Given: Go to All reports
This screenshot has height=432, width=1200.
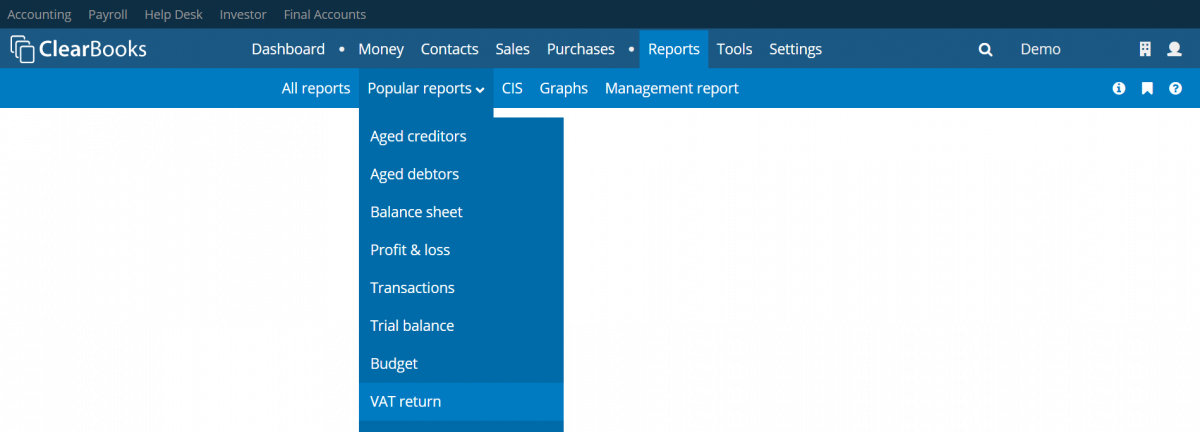Looking at the screenshot, I should click(x=316, y=88).
